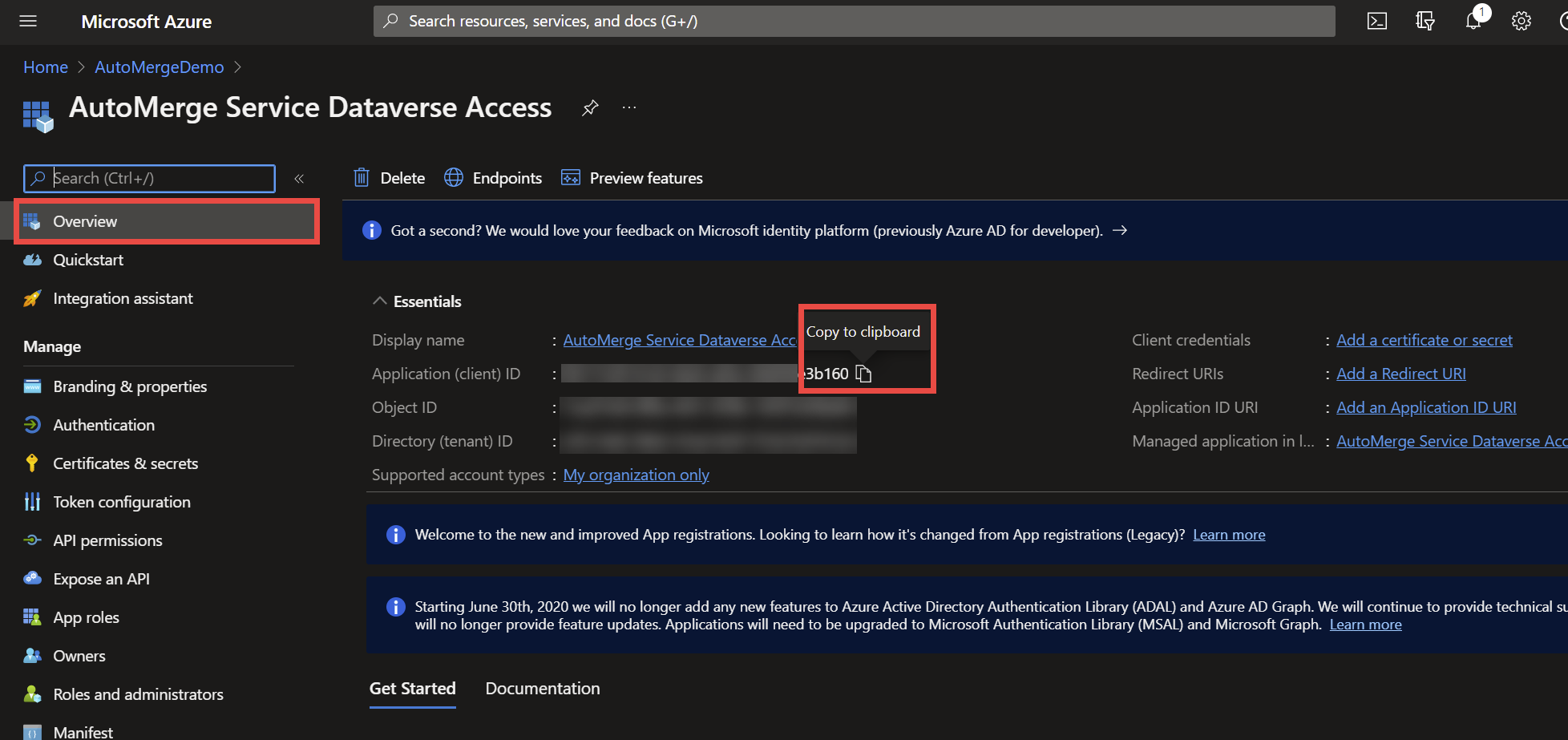Click the global search resources box

click(x=855, y=22)
